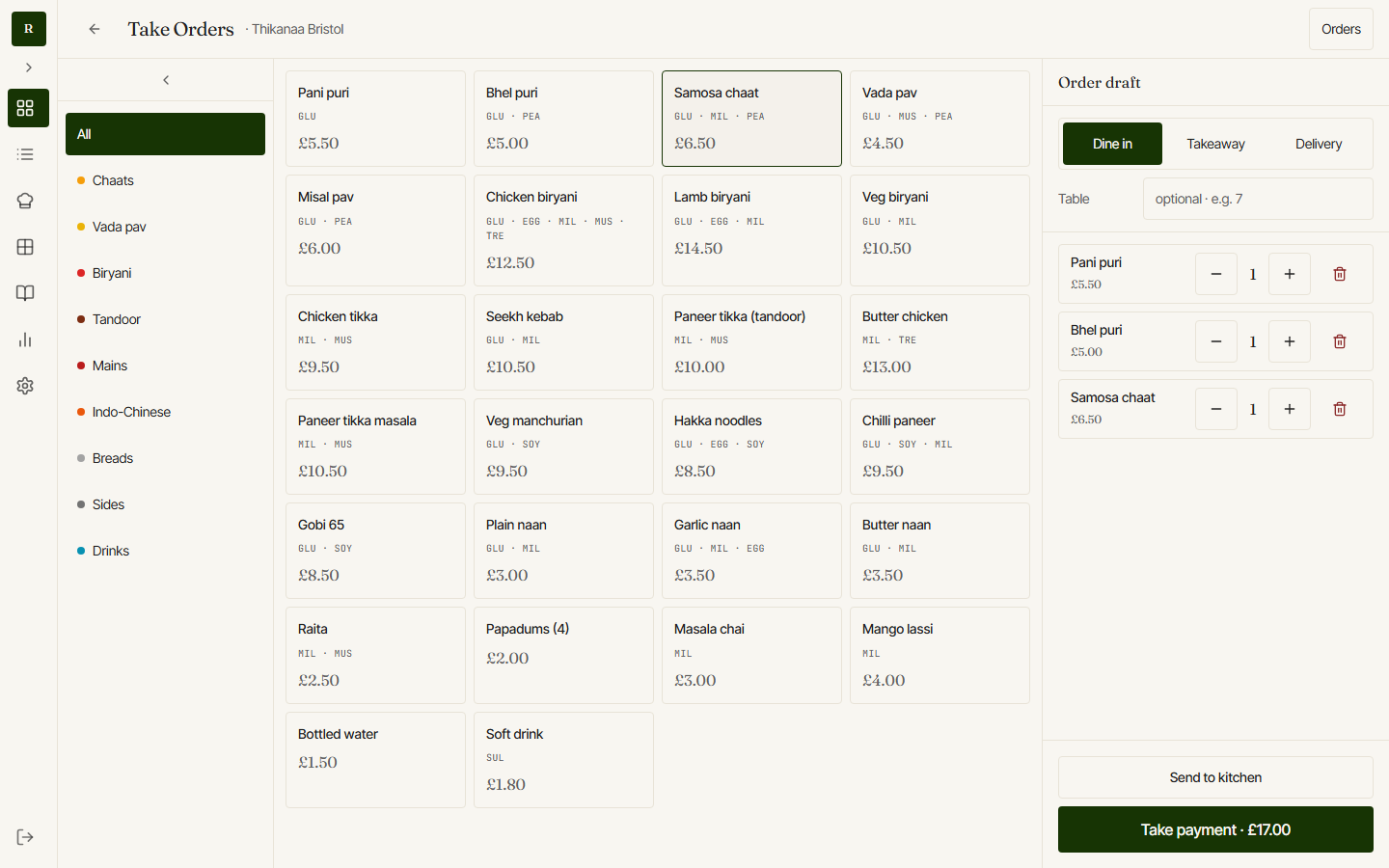Select the Dine in order type
The width and height of the screenshot is (1389, 868).
(1112, 144)
